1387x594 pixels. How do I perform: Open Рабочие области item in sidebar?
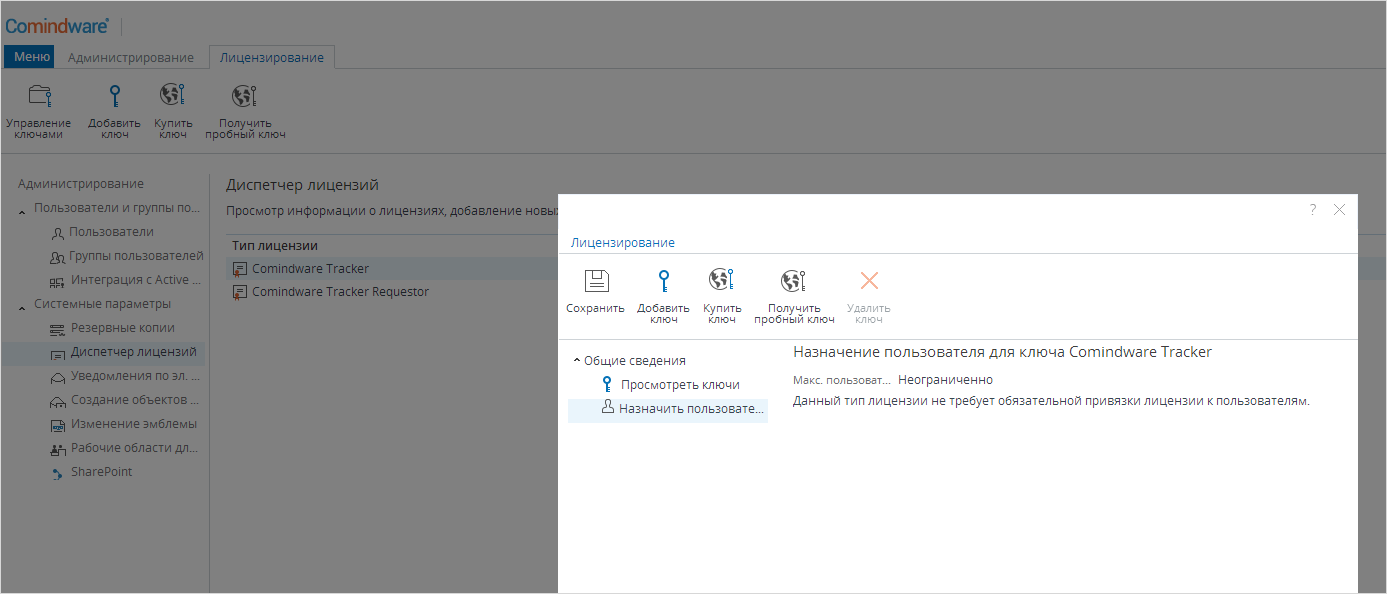(x=134, y=447)
